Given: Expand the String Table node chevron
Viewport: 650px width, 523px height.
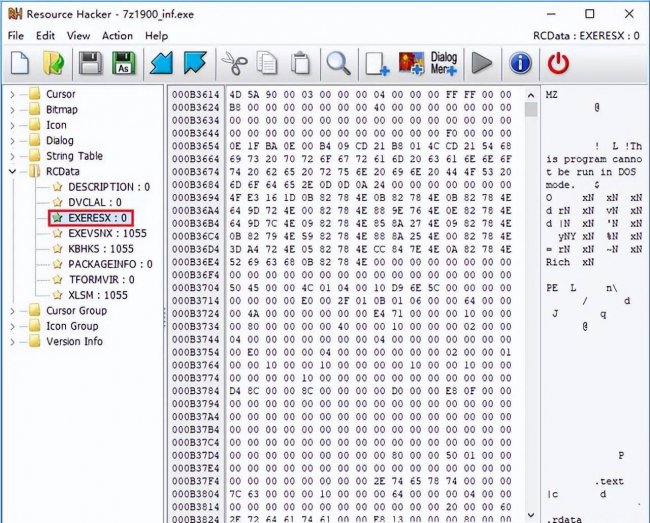Looking at the screenshot, I should pyautogui.click(x=12, y=156).
